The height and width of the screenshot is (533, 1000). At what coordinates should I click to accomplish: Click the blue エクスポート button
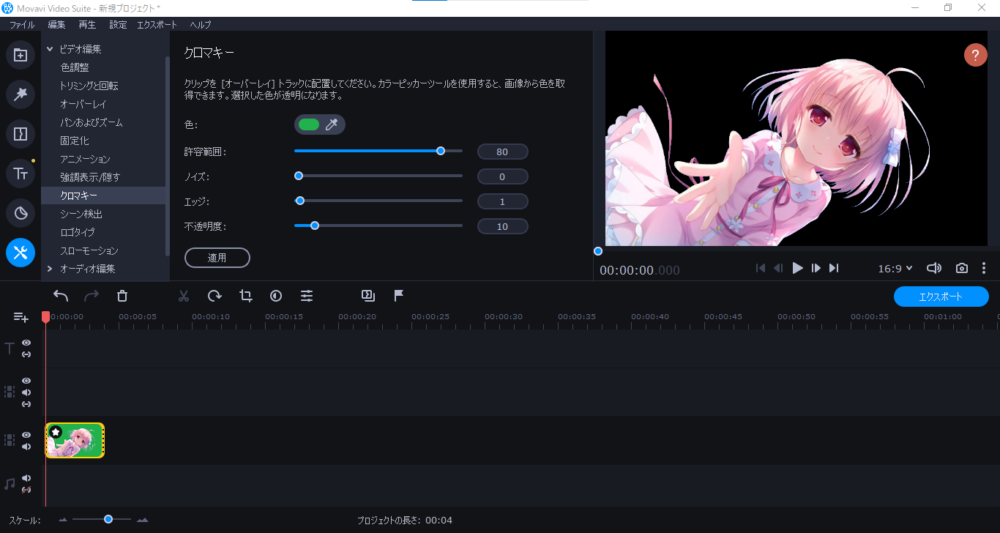tap(941, 296)
